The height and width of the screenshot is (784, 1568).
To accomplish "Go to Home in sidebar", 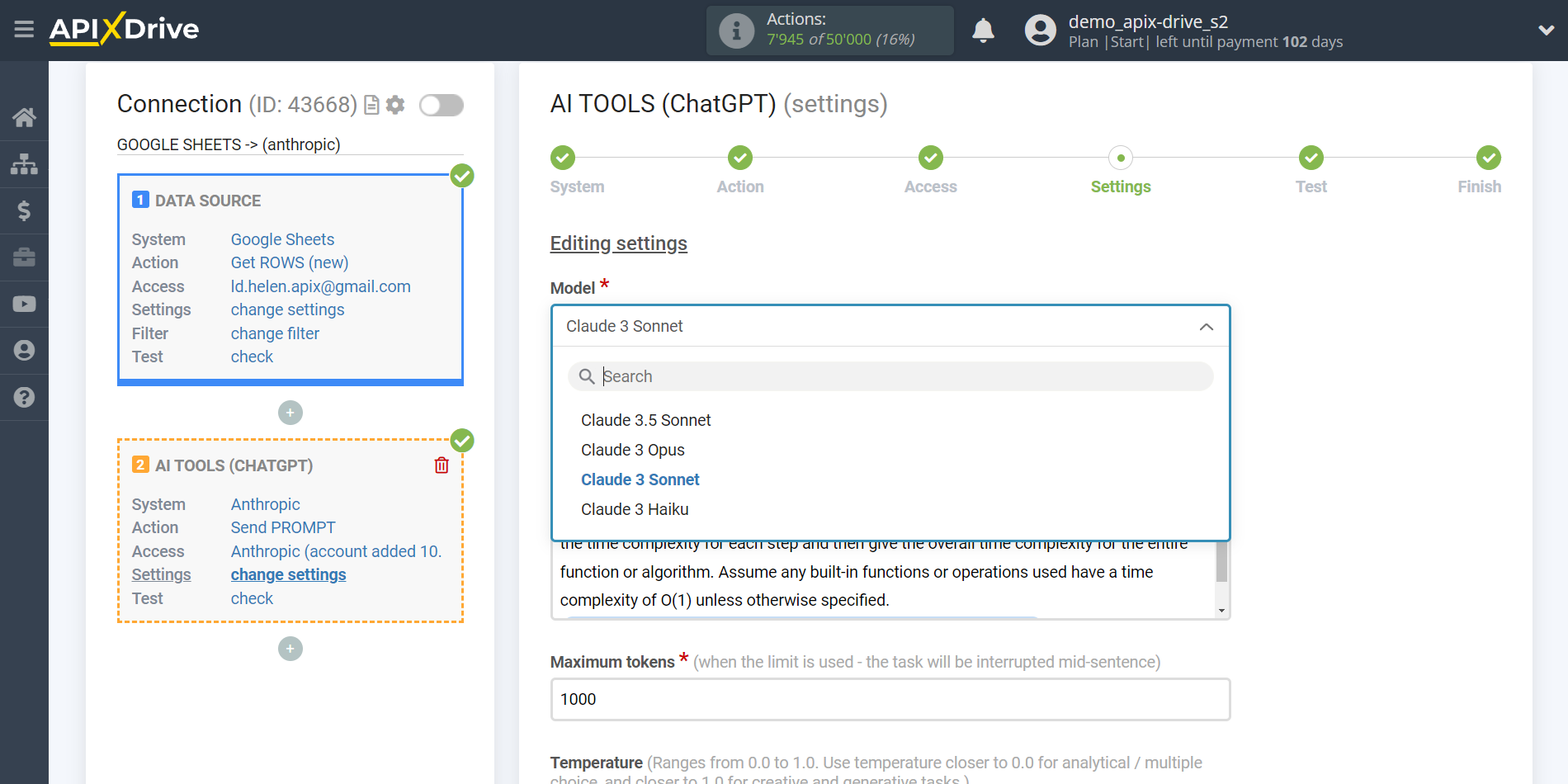I will (x=24, y=117).
